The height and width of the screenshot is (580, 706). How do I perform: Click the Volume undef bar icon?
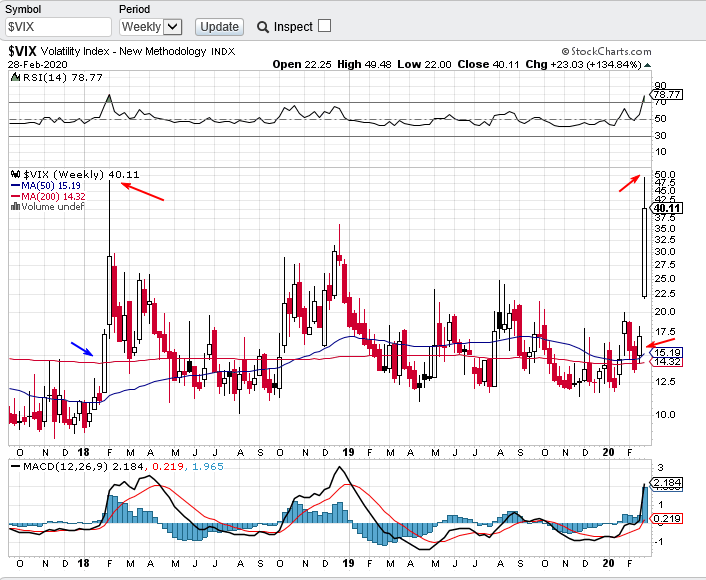[15, 207]
